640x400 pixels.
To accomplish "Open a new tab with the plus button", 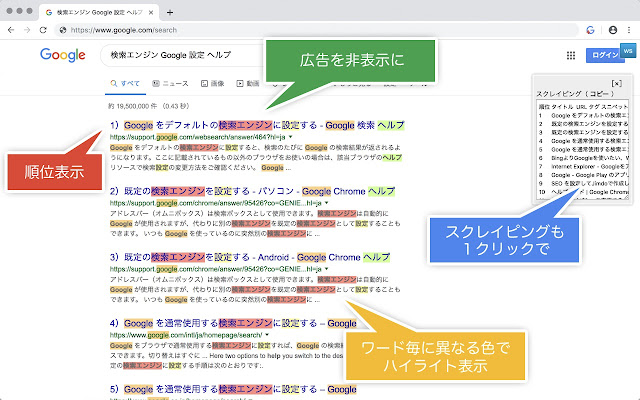I will [x=170, y=12].
